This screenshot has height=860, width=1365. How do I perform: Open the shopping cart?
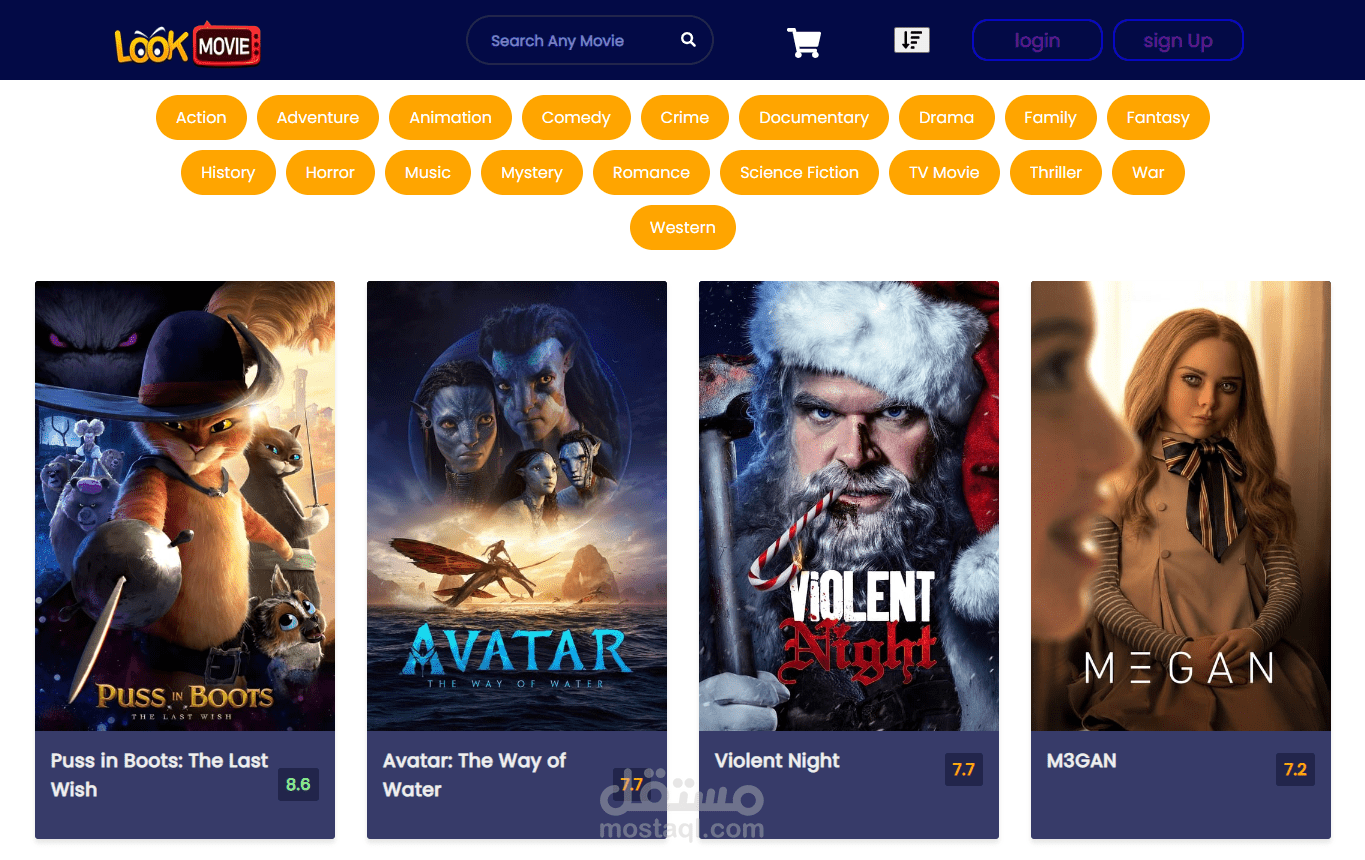pos(802,42)
